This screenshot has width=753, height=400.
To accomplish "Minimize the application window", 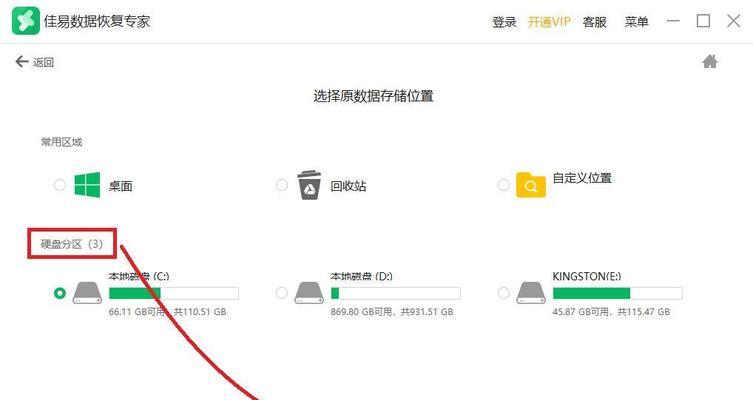I will pos(673,21).
